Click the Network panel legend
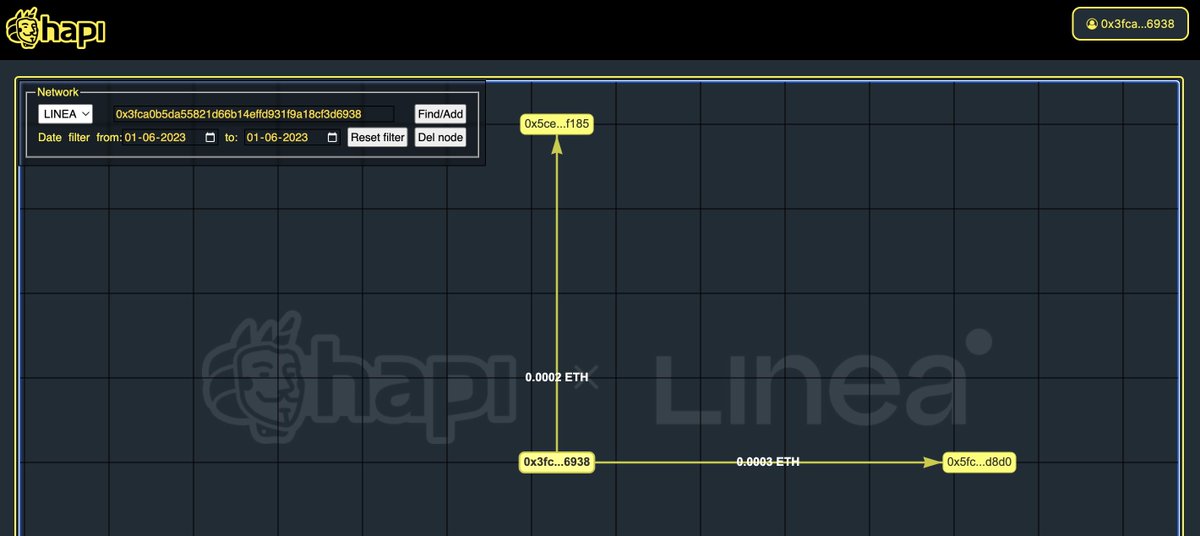The height and width of the screenshot is (536, 1200). [x=58, y=92]
